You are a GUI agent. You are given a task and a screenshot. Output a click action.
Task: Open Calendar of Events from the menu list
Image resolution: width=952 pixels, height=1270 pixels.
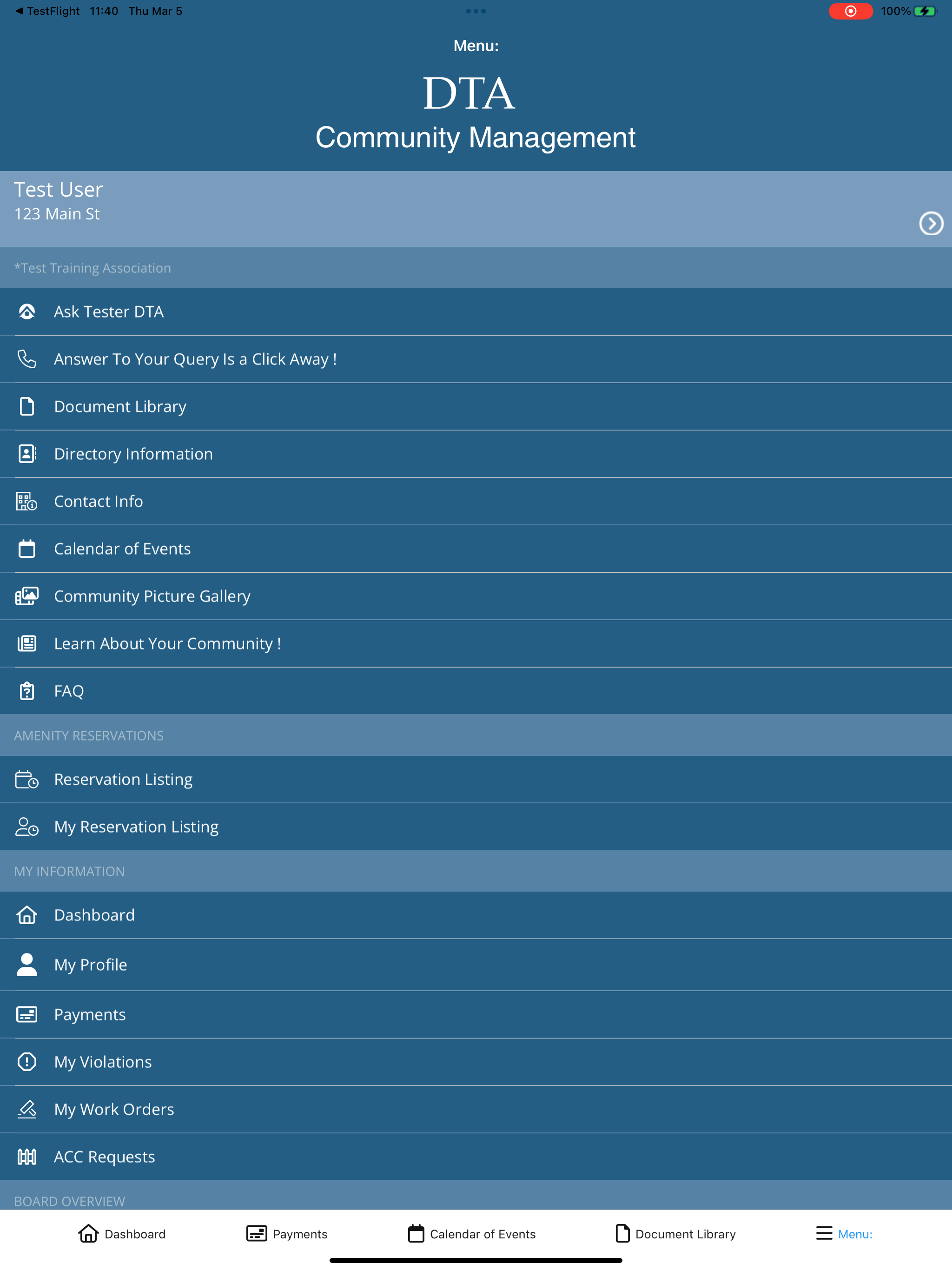point(476,549)
